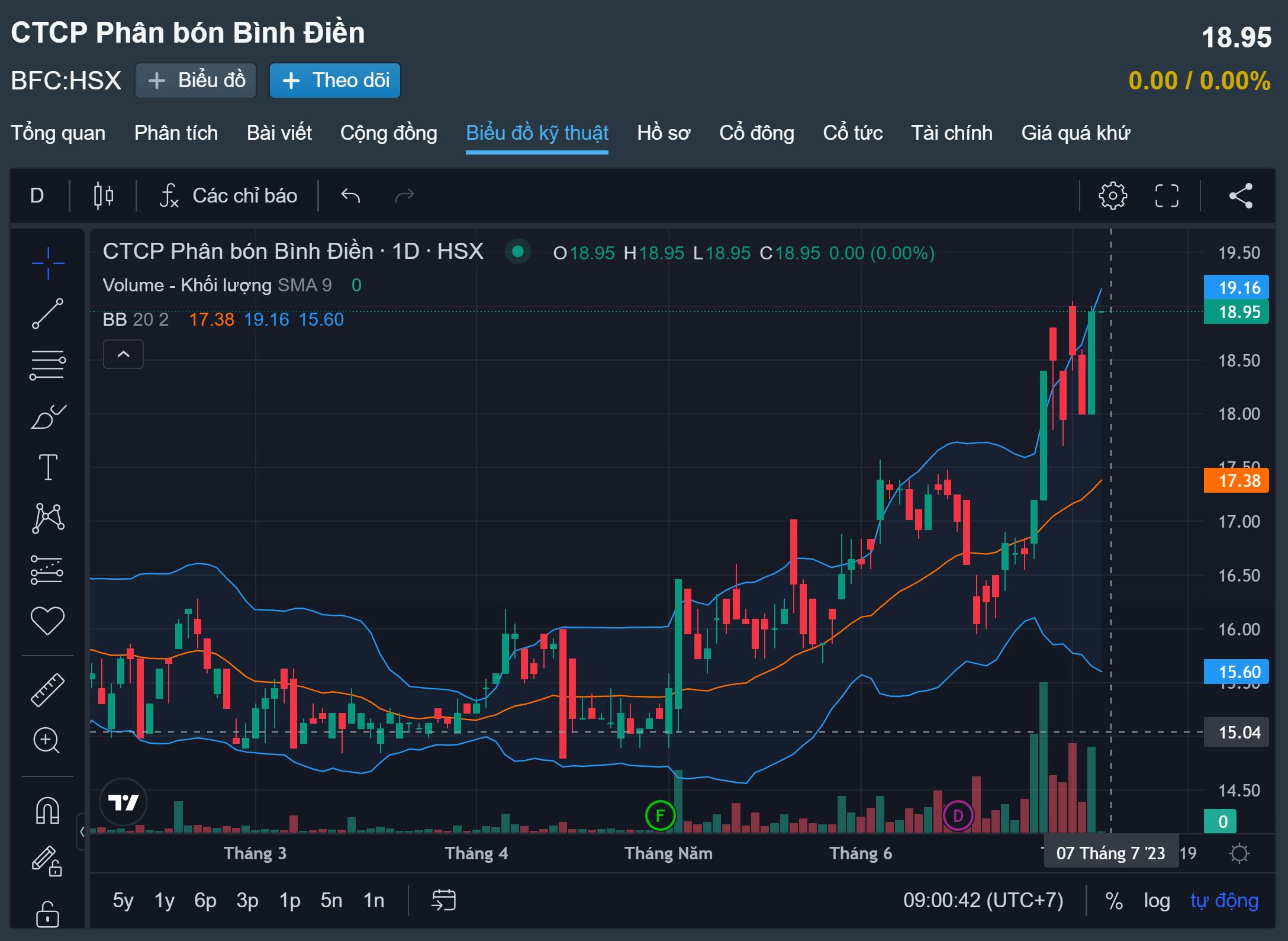Open timezone menu 09:00:42 (UTC+7)
The image size is (1288, 941).
983,901
